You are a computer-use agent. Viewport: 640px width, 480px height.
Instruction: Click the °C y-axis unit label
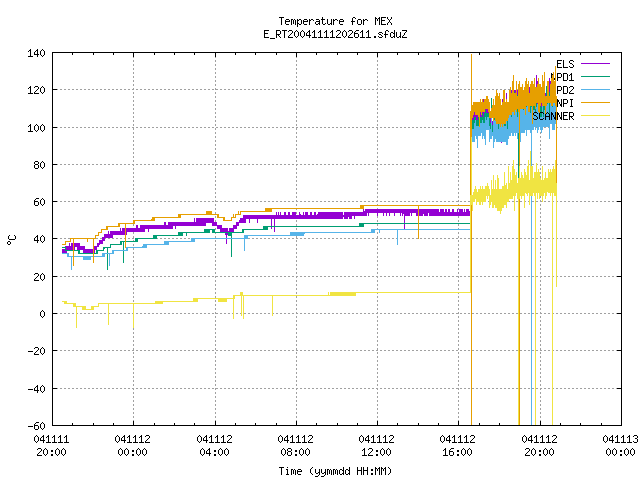[11, 240]
